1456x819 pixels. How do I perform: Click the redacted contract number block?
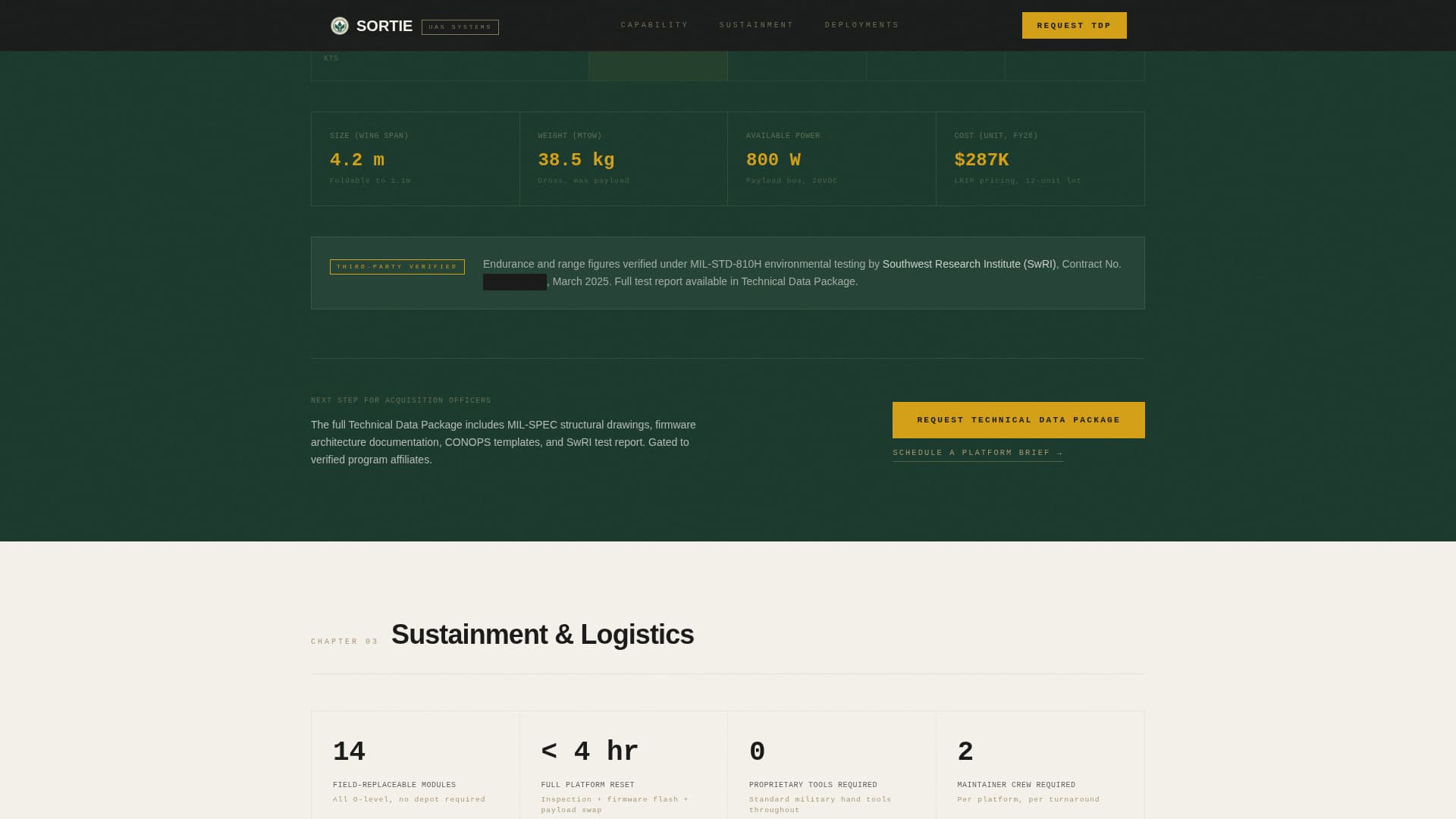[x=515, y=282]
